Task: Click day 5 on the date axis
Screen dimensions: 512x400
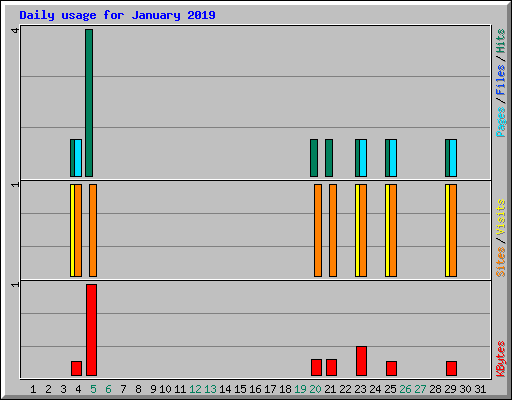Action: 93,389
